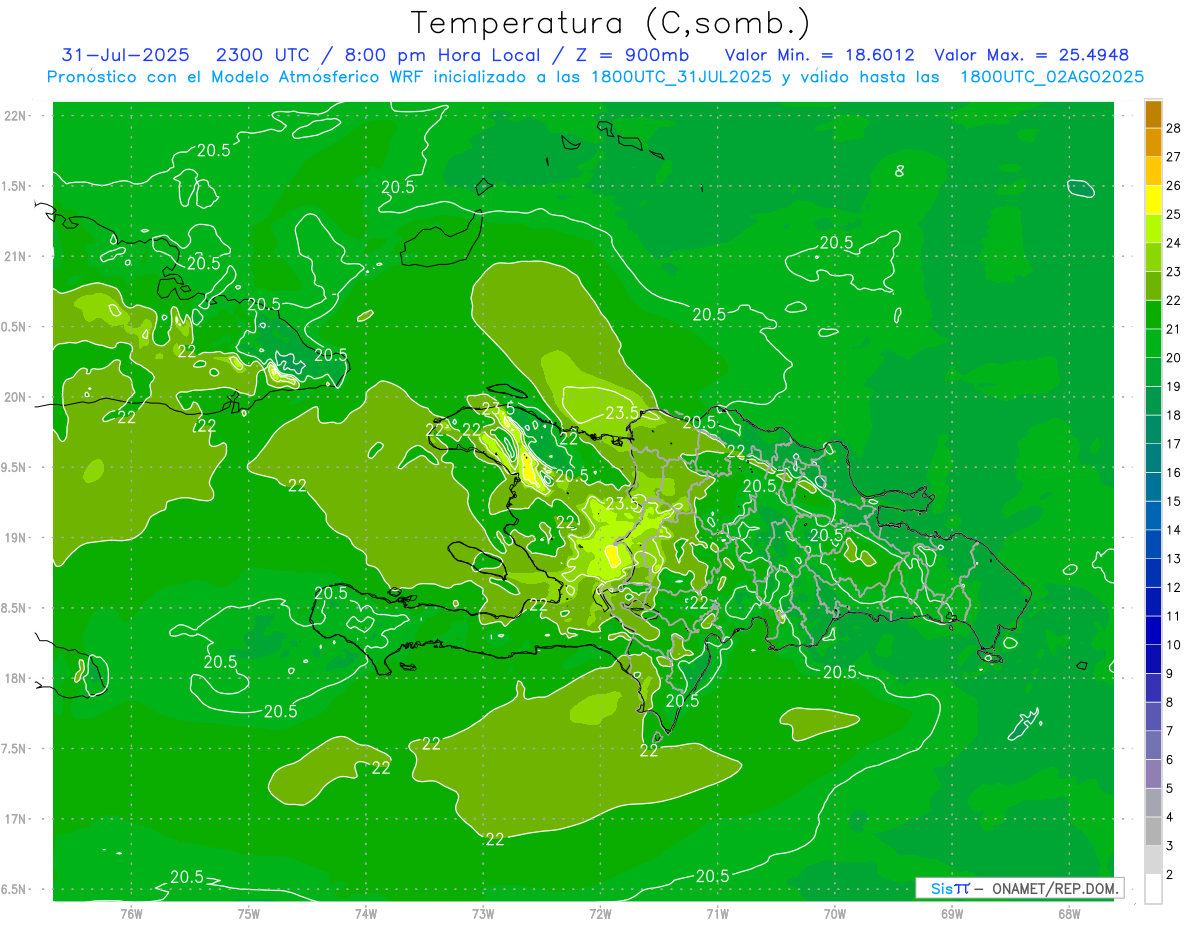Click legend value '28' on color scale
1200x927 pixels.
pyautogui.click(x=1174, y=127)
